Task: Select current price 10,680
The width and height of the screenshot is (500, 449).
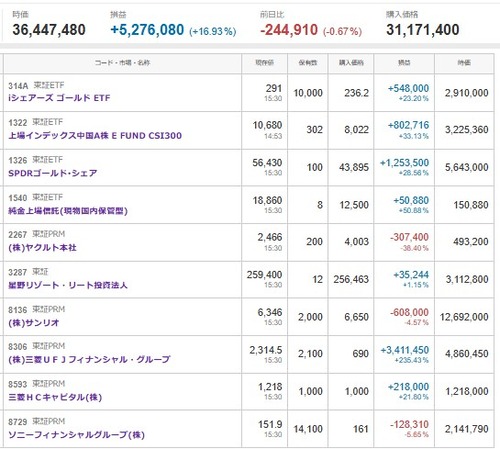Action: pos(267,125)
